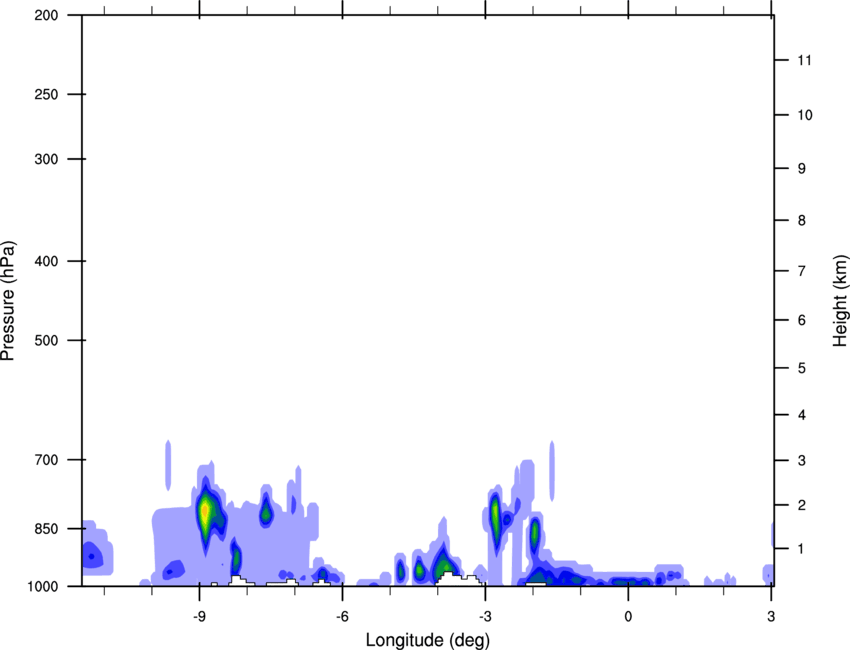Image resolution: width=850 pixels, height=650 pixels.
Task: Pick the height tick label '10' km
Action: tap(804, 115)
